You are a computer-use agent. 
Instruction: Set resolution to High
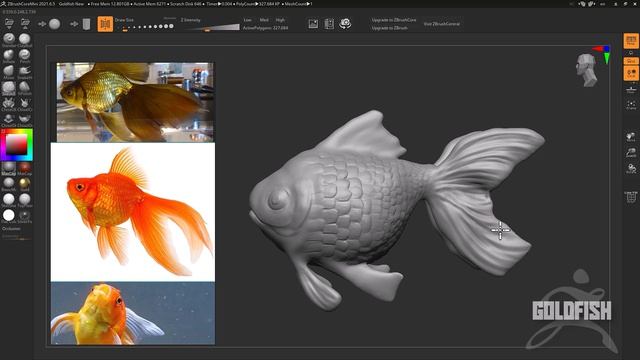coord(280,20)
